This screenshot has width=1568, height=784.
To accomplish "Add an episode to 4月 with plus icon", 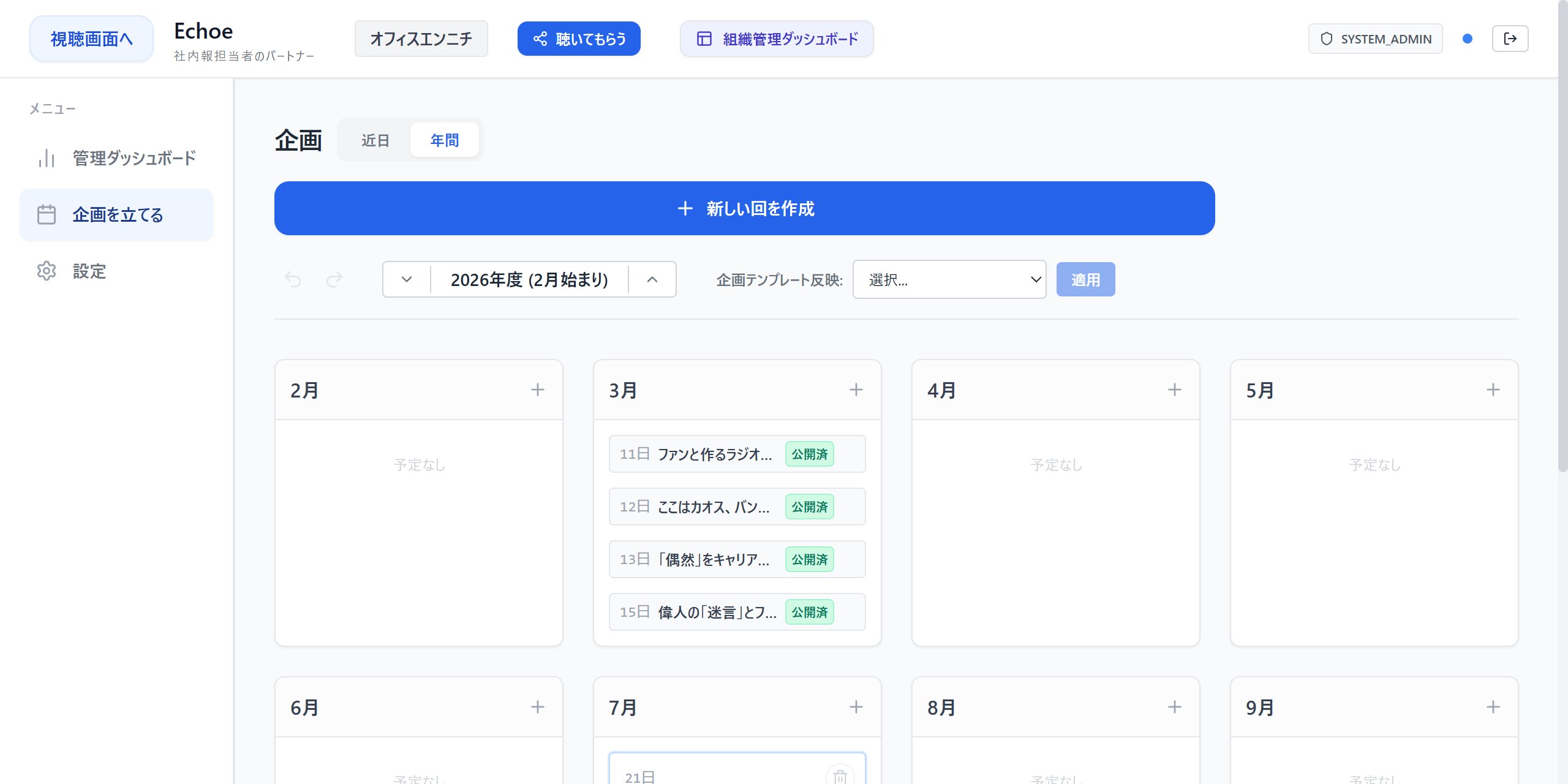I will [x=1175, y=390].
